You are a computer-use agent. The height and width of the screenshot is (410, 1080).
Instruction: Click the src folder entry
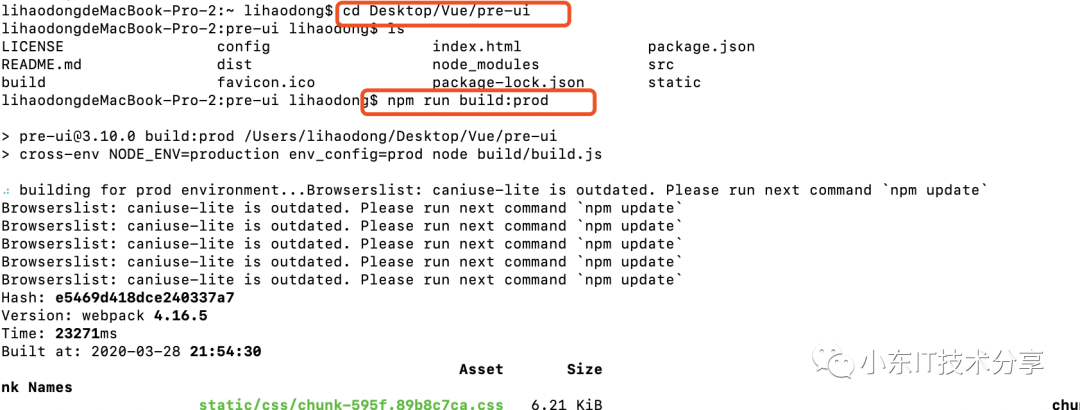pos(661,65)
